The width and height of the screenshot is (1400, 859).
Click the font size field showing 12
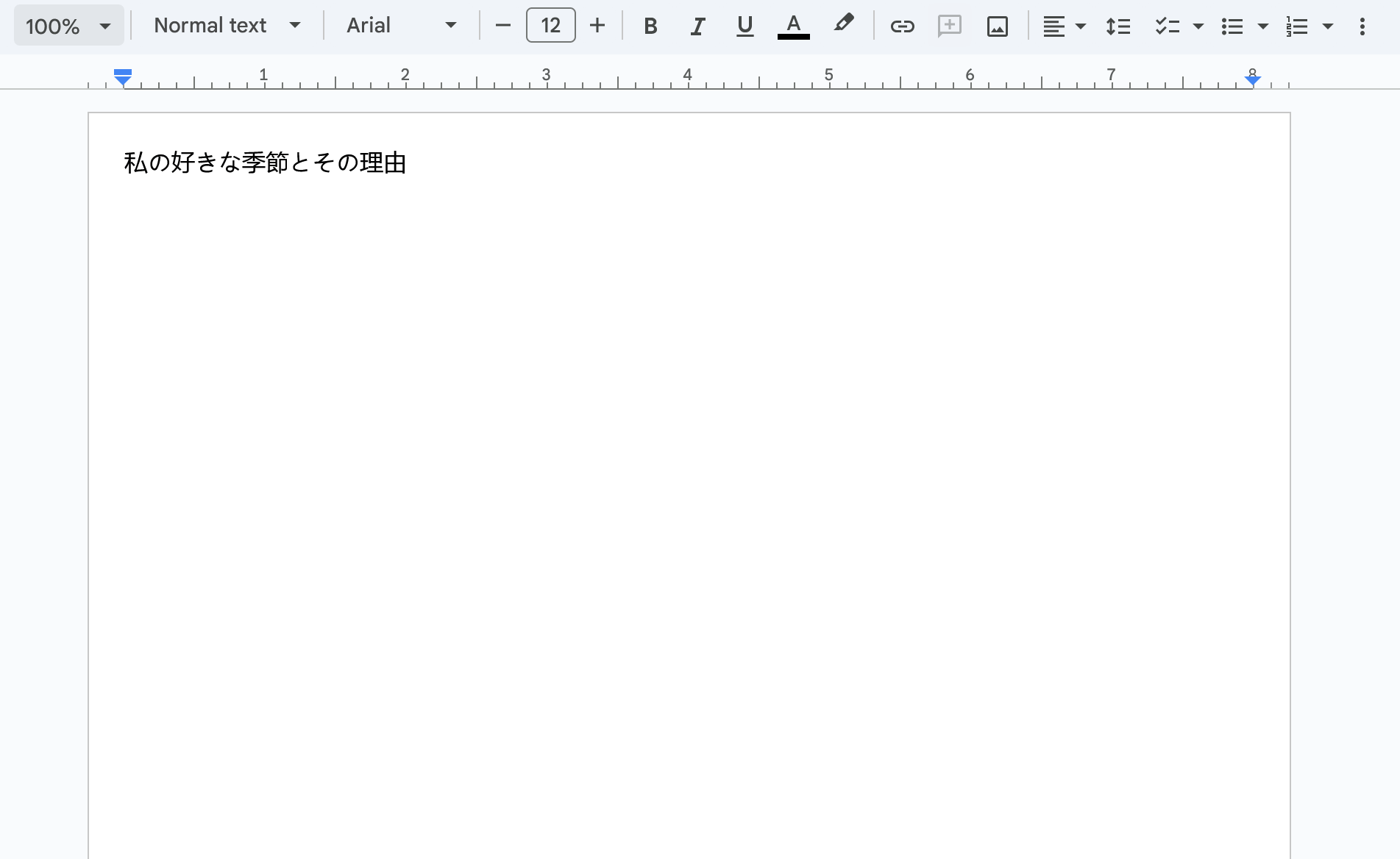click(550, 26)
